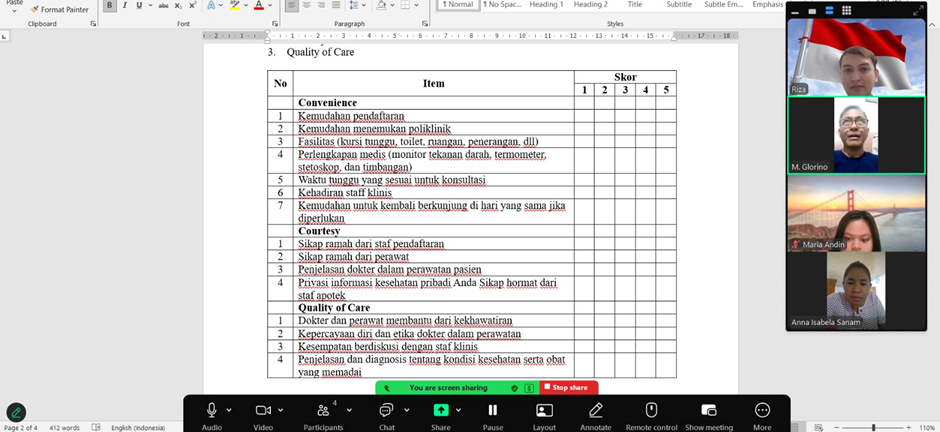Open the Zoom Chat window
The width and height of the screenshot is (940, 432).
(386, 410)
